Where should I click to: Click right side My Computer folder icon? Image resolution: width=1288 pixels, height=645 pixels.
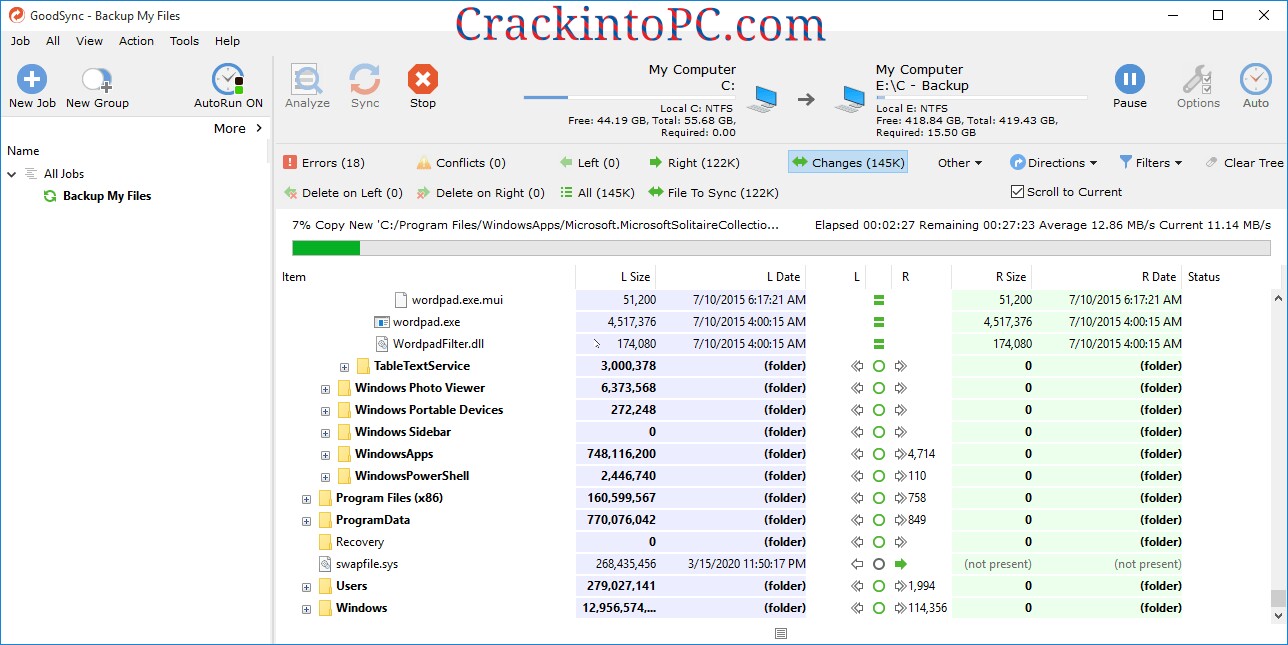851,98
